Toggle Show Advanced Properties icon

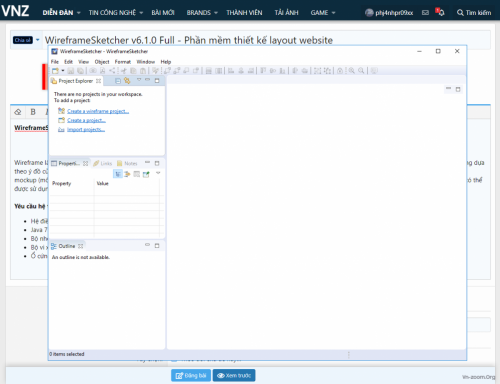click(127, 174)
